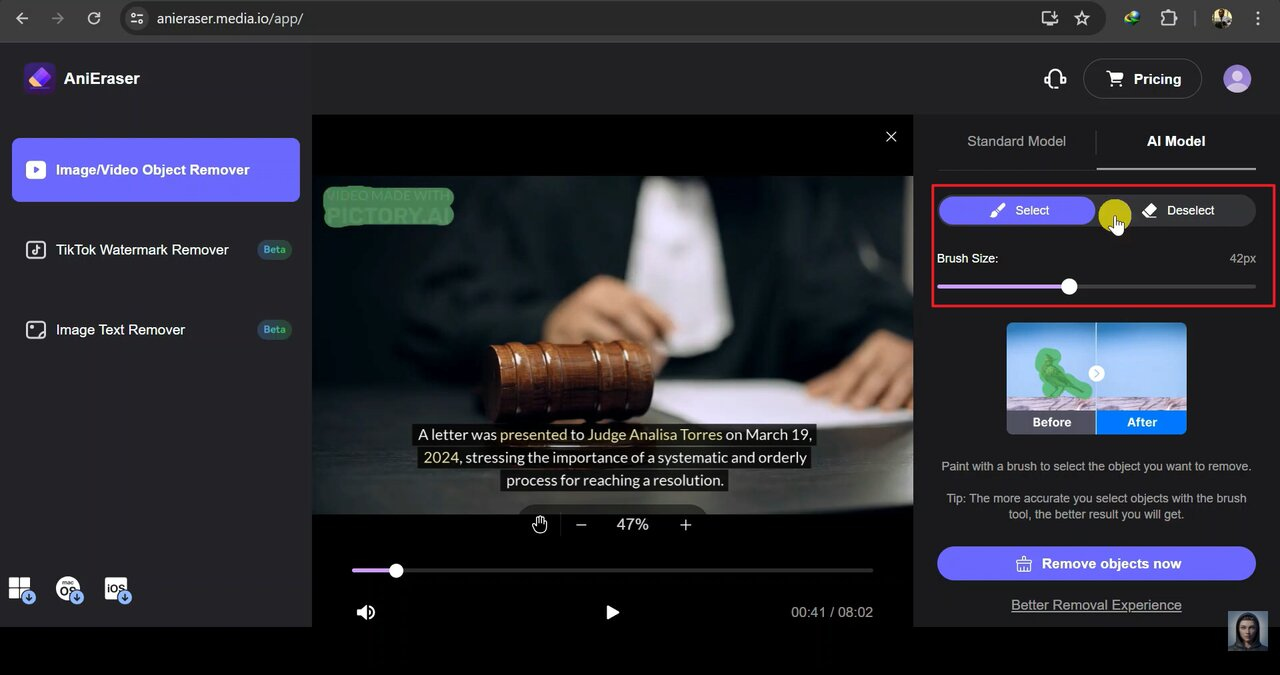Screen dimensions: 1280x675
Task: Select the hand pan tool
Action: point(540,525)
